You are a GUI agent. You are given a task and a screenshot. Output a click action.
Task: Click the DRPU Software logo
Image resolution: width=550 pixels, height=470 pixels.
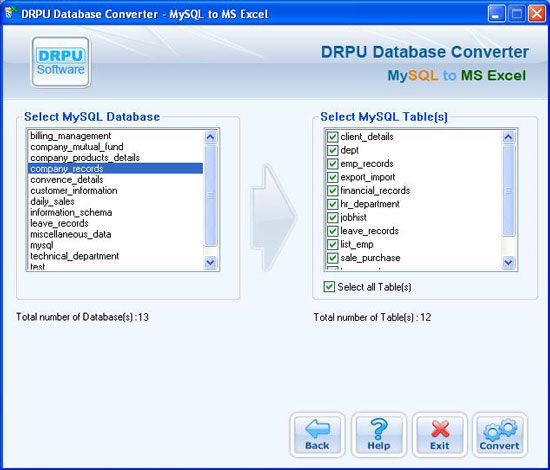click(x=61, y=62)
